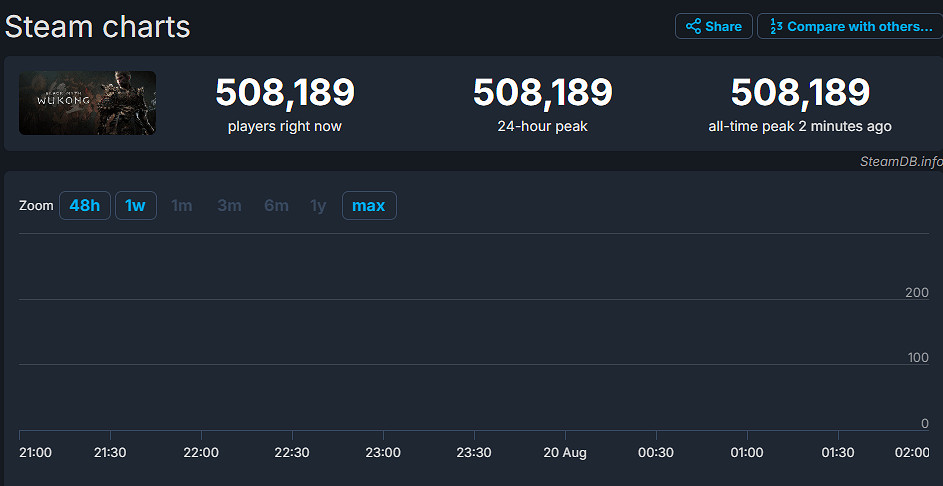Click the 23:30 time axis label
Screen dimensions: 943x486
coord(474,453)
